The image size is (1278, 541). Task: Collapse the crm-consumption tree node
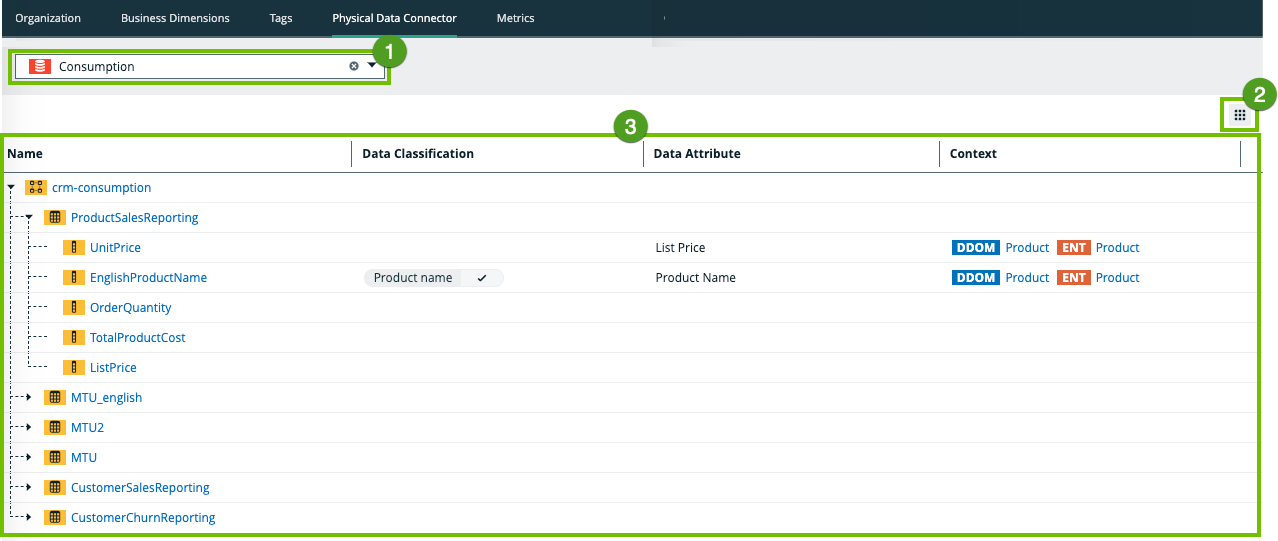click(11, 188)
